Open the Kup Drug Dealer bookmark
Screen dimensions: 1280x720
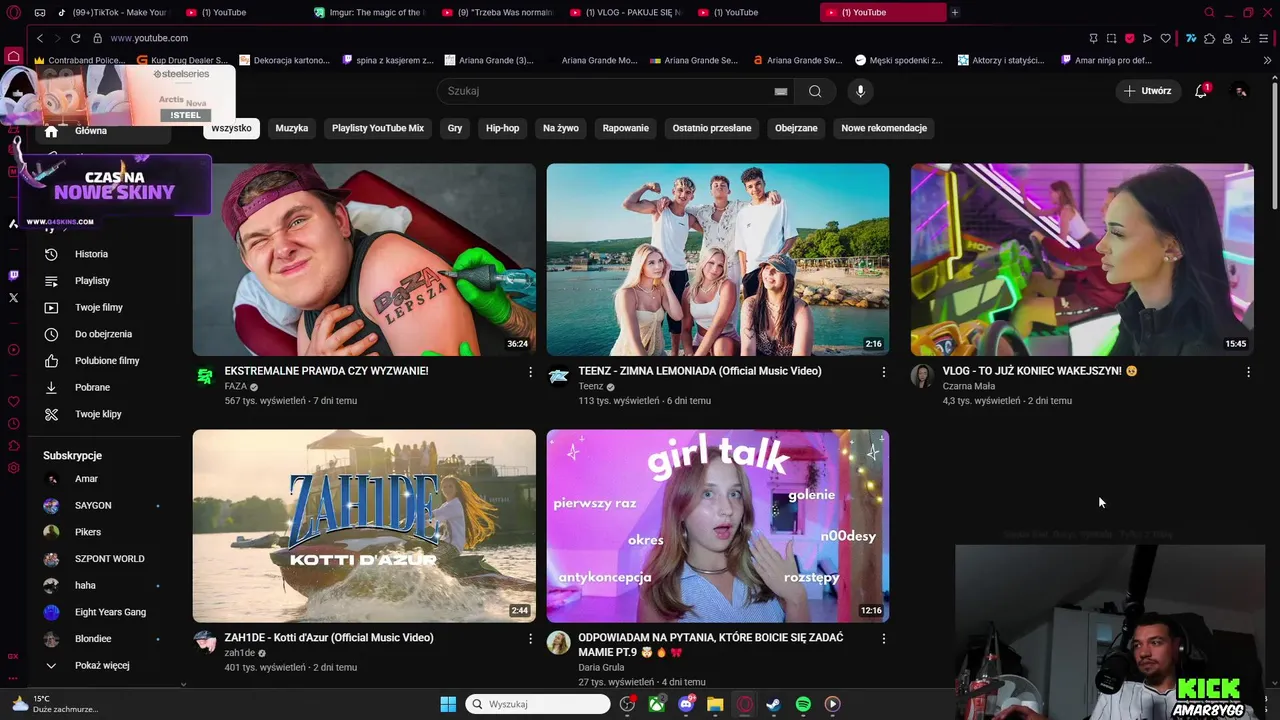[181, 60]
